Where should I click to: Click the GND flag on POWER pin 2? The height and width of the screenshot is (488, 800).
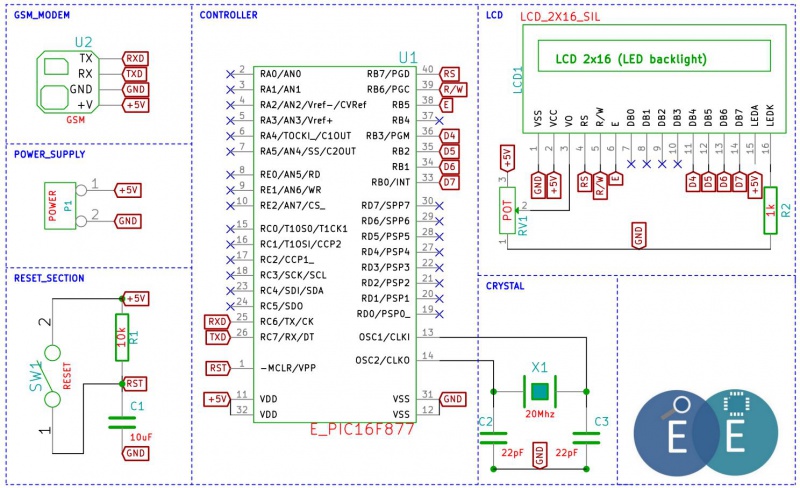(128, 221)
